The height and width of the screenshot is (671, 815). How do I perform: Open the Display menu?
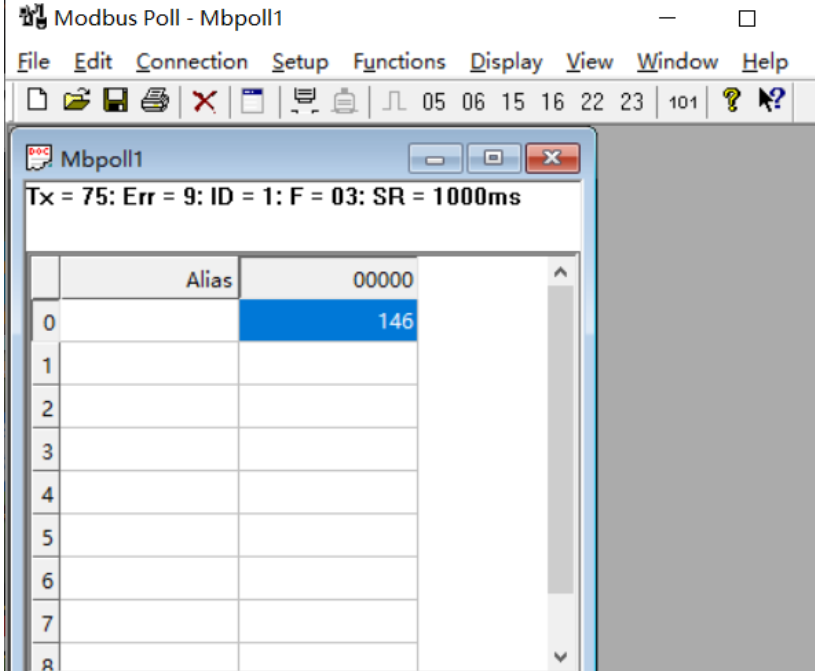506,62
